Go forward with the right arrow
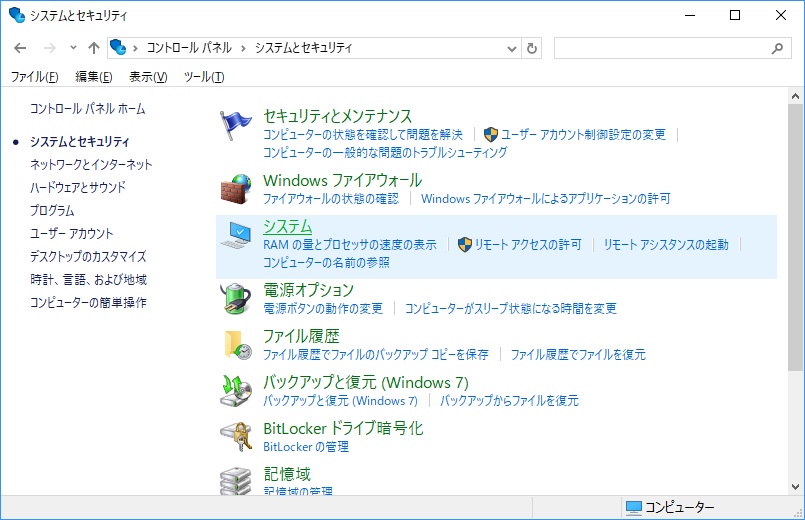The height and width of the screenshot is (520, 805). pyautogui.click(x=50, y=48)
